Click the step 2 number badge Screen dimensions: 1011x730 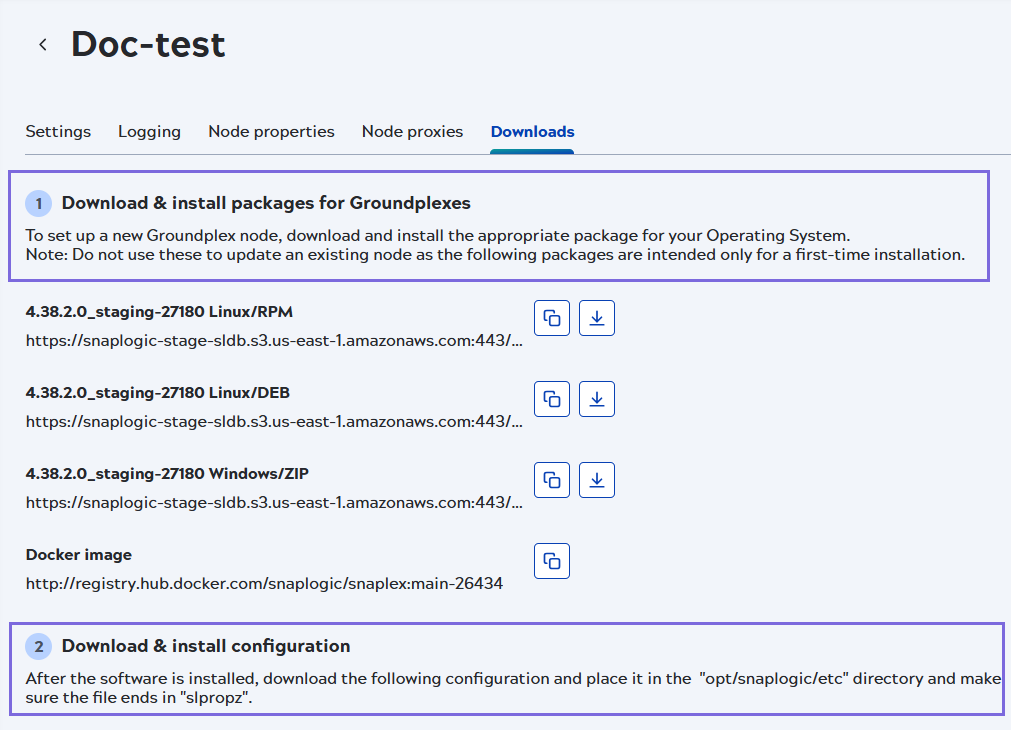pyautogui.click(x=39, y=647)
